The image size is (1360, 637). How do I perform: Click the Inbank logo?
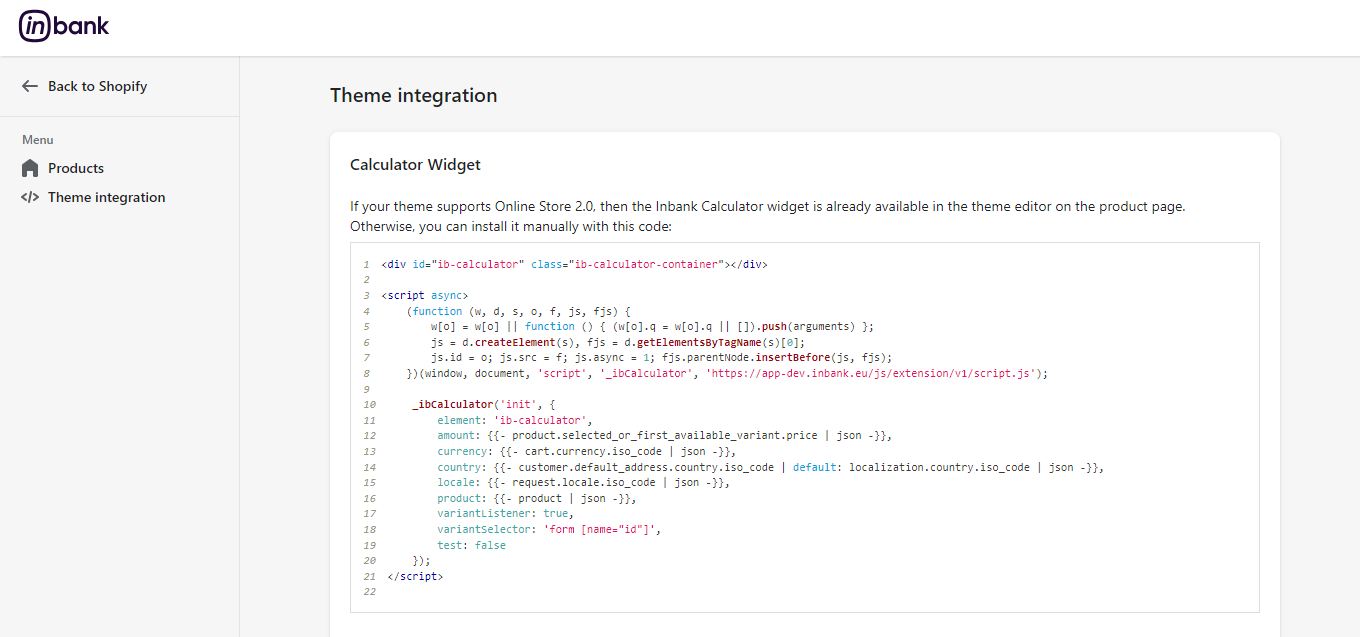click(64, 27)
